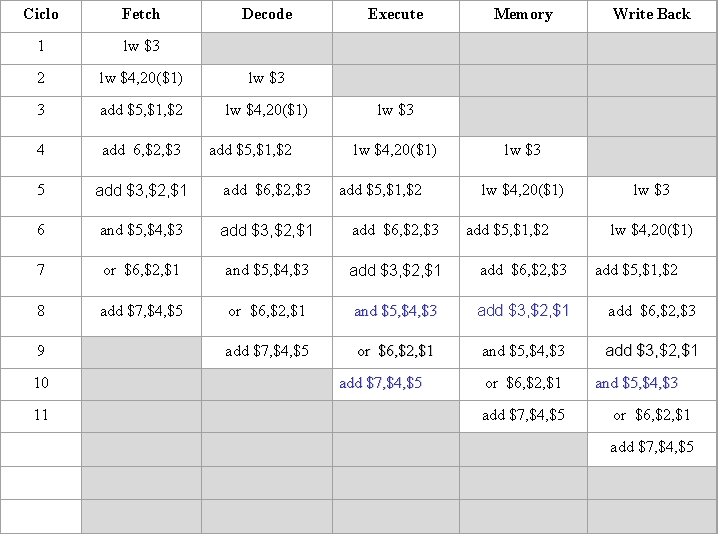
Task: Select 'add $7,$4,$5' in the Decode column
Action: click(267, 351)
